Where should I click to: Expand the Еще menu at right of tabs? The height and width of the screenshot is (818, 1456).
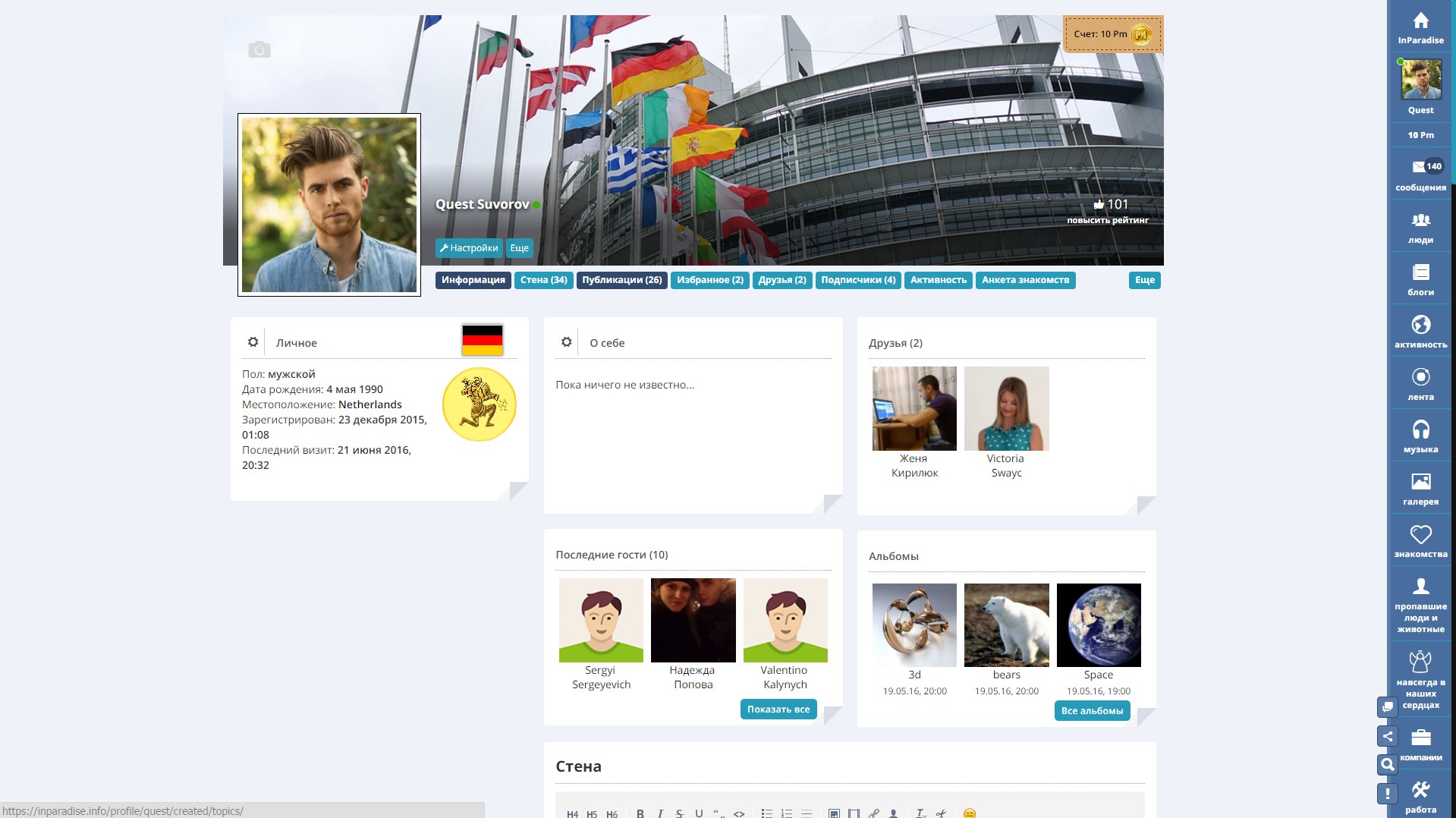click(1144, 280)
